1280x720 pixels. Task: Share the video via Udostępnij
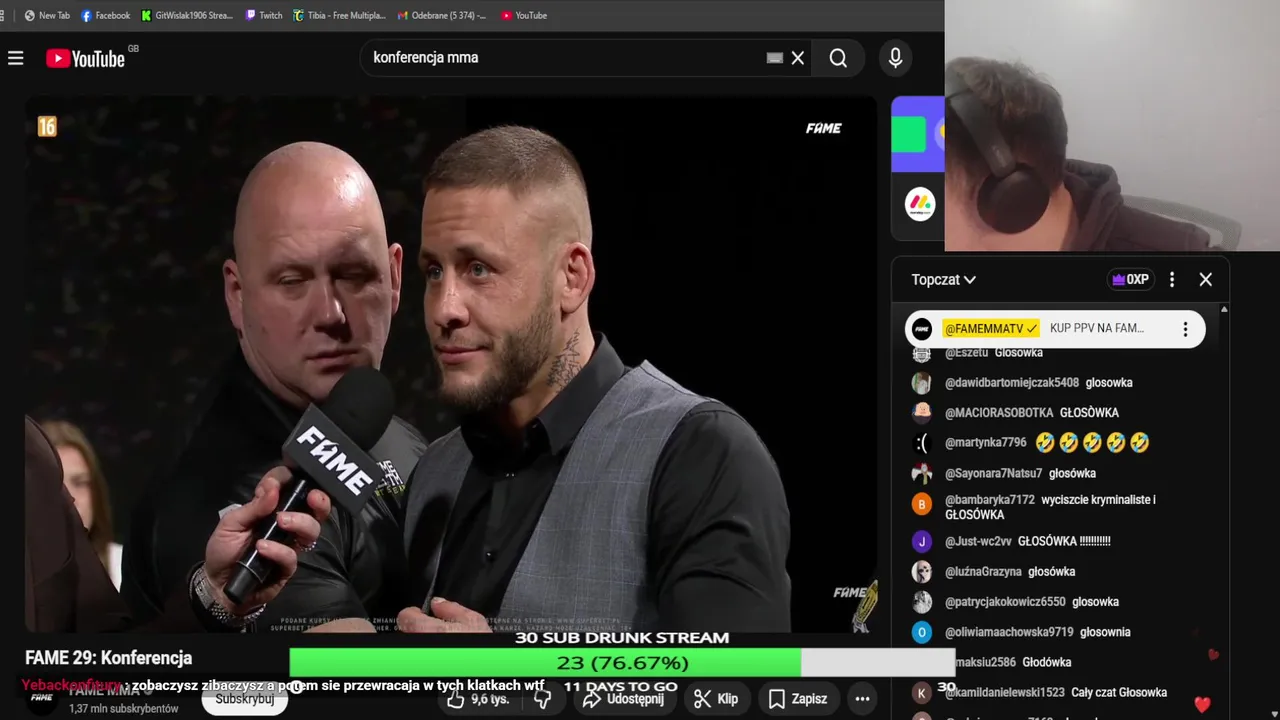(624, 699)
